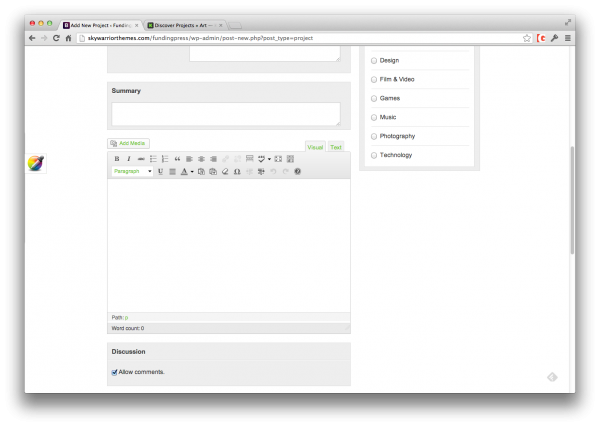Image resolution: width=600 pixels, height=427 pixels.
Task: Toggle bold formatting in the editor toolbar
Action: tap(117, 159)
